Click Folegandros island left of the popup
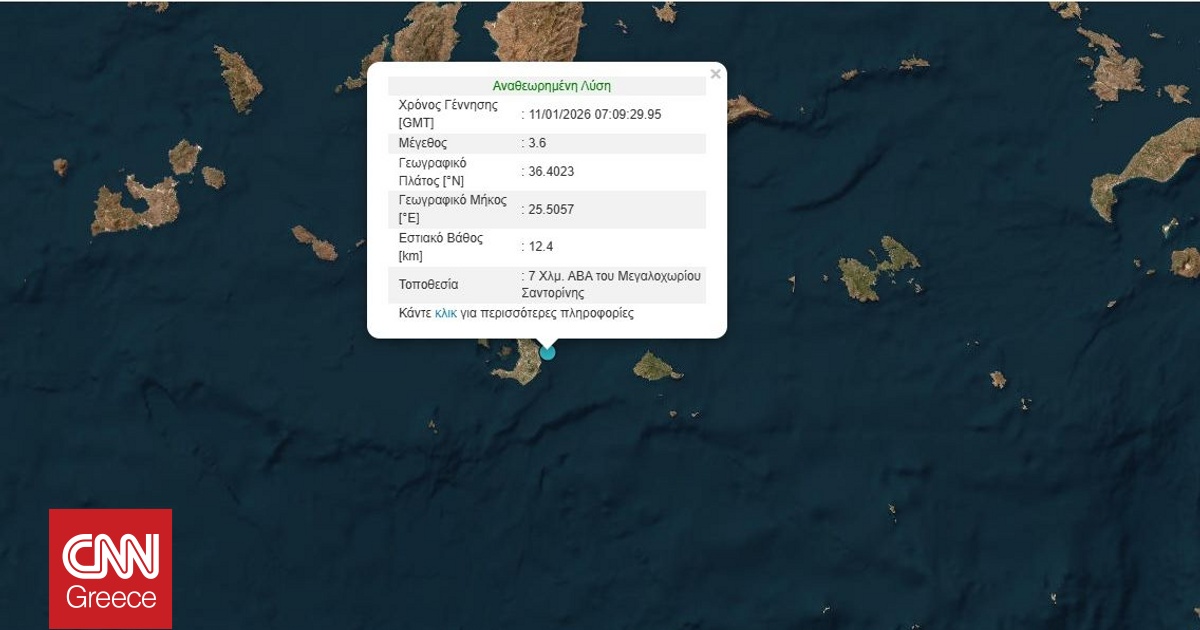This screenshot has height=630, width=1200. (x=315, y=242)
